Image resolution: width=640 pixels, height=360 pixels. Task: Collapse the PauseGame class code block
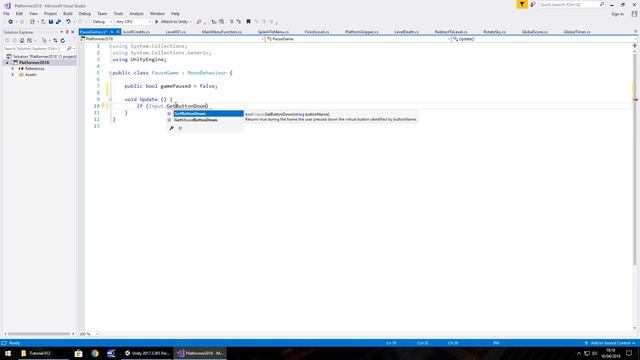[x=110, y=73]
